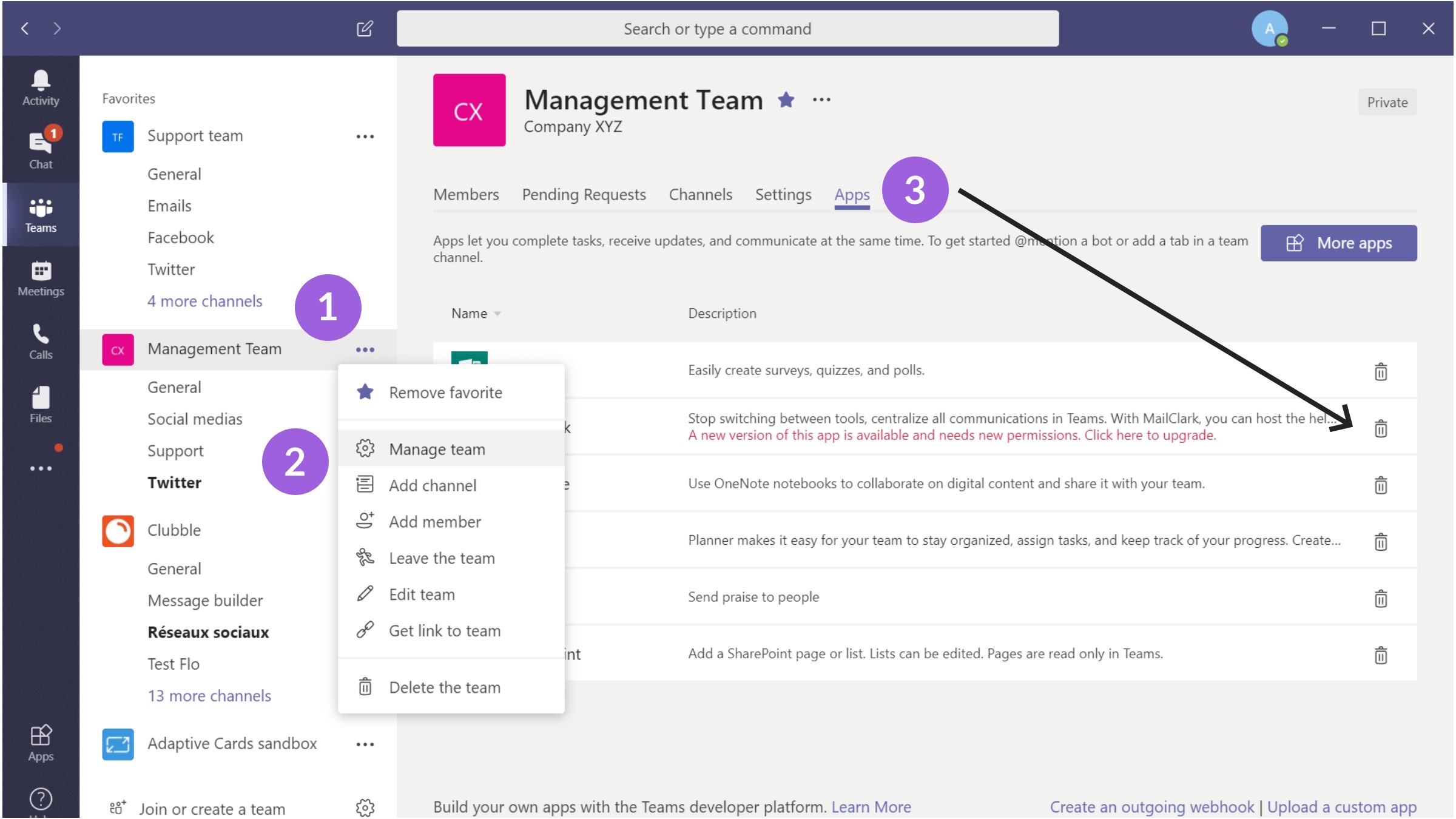This screenshot has height=819, width=1456.
Task: Click the CX Management Team avatar tile
Action: tap(469, 110)
